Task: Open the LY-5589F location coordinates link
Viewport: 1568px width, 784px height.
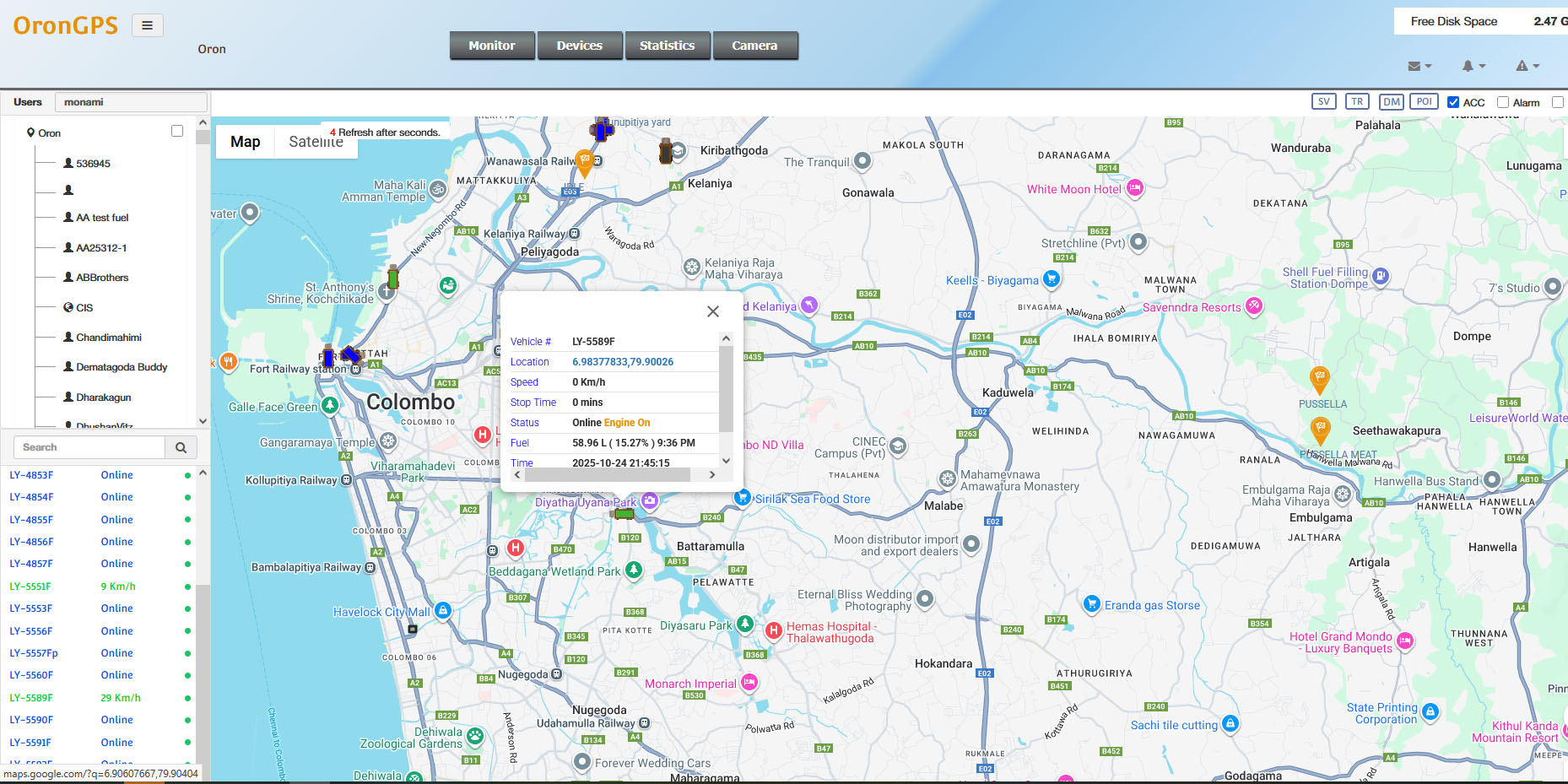Action: point(621,361)
